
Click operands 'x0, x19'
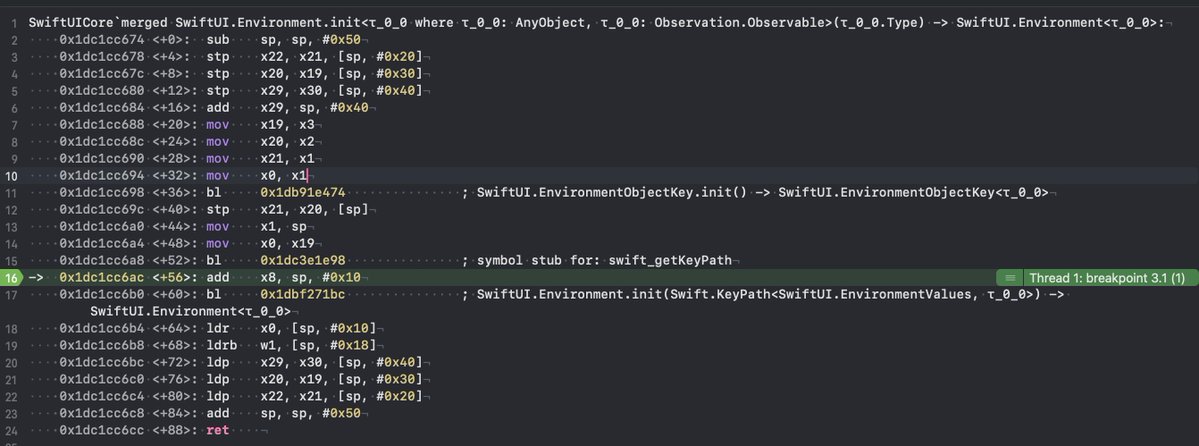(288, 244)
